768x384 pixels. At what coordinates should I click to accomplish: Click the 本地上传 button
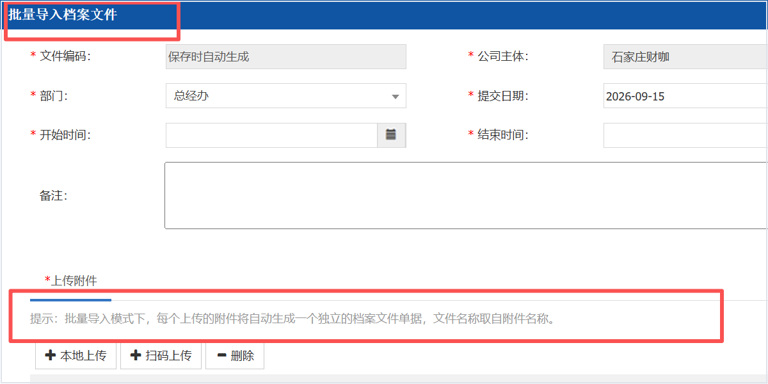tap(76, 356)
